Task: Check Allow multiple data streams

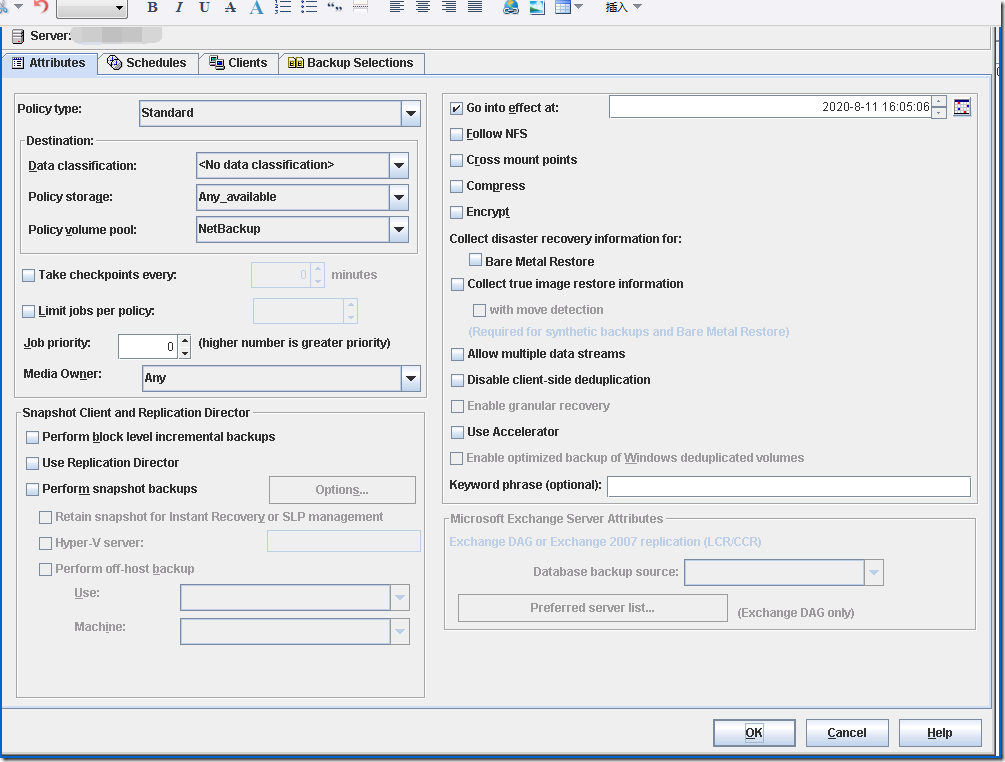Action: tap(458, 354)
